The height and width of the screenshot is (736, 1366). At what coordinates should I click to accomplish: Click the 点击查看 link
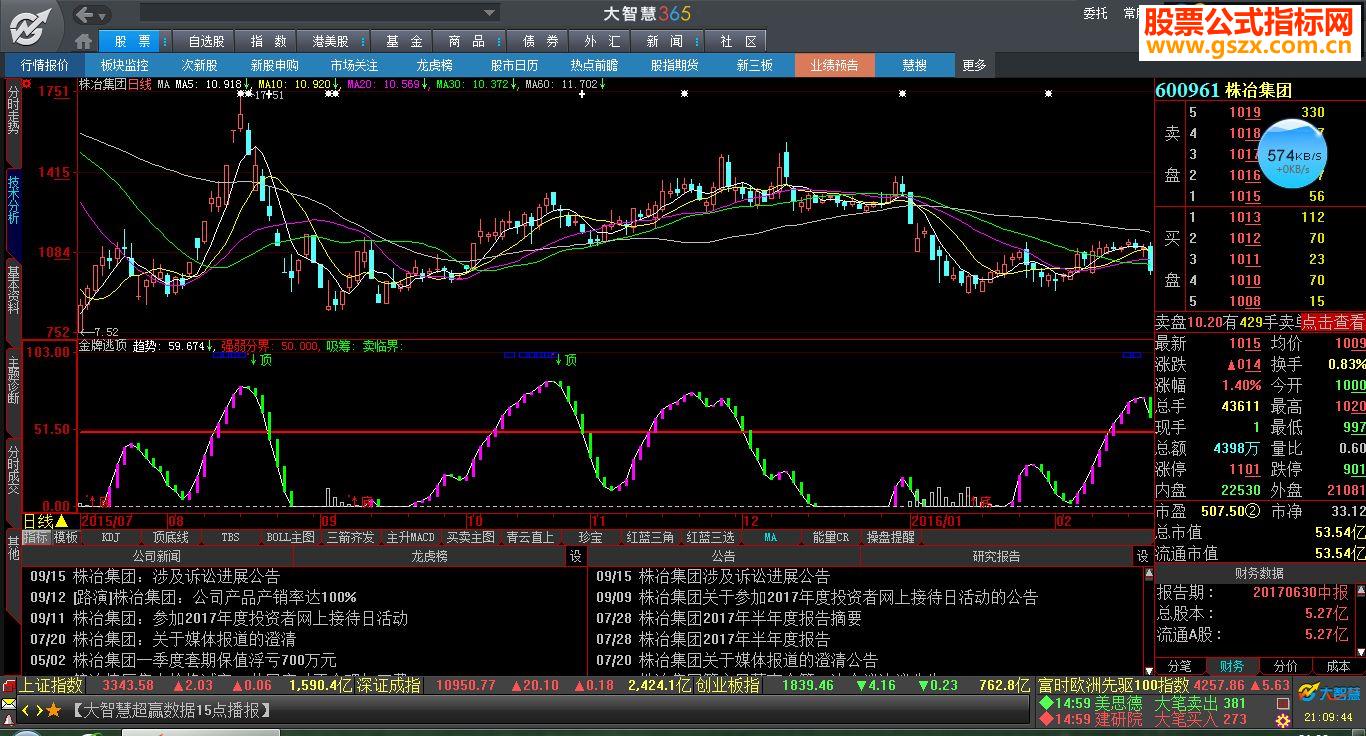1331,322
